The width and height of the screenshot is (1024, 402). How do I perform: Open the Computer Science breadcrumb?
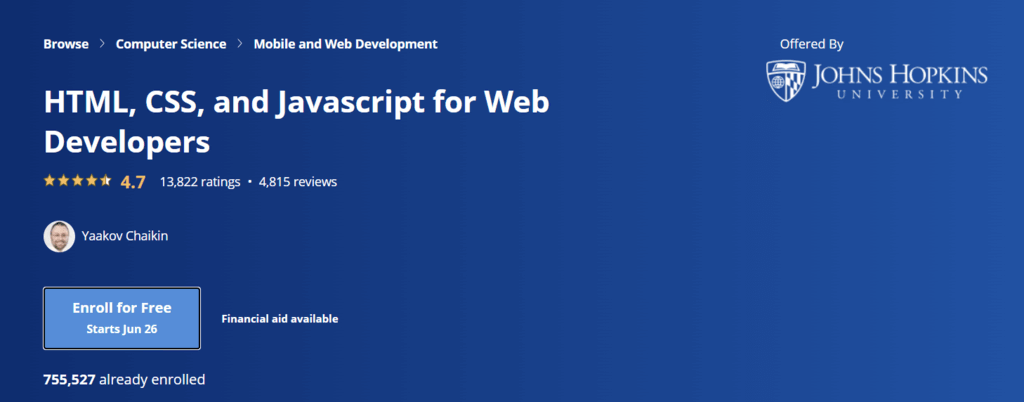tap(171, 44)
